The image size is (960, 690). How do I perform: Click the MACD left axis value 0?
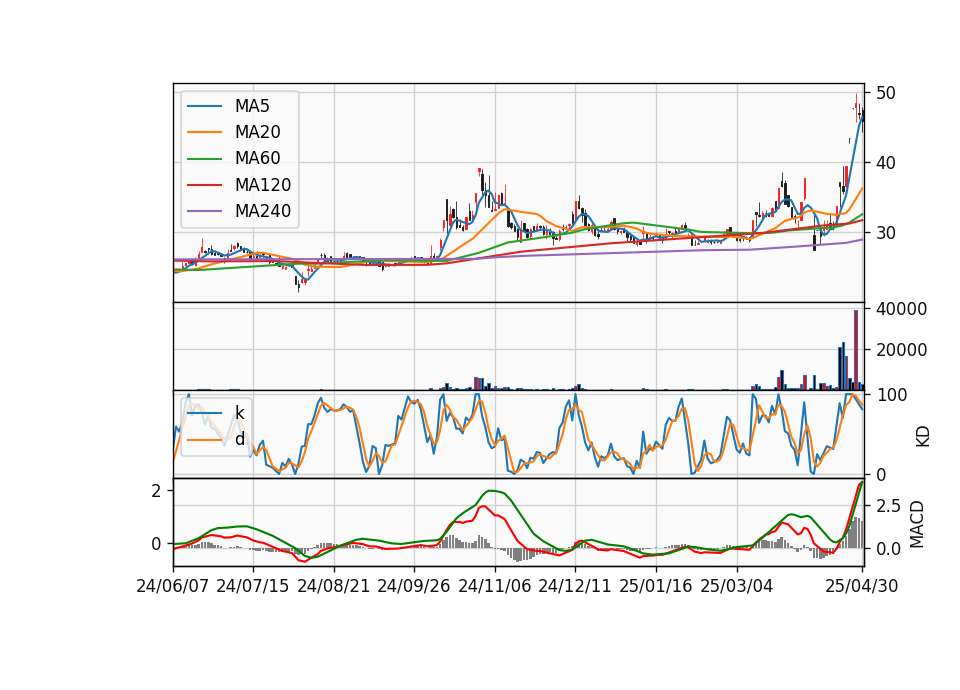pos(157,544)
